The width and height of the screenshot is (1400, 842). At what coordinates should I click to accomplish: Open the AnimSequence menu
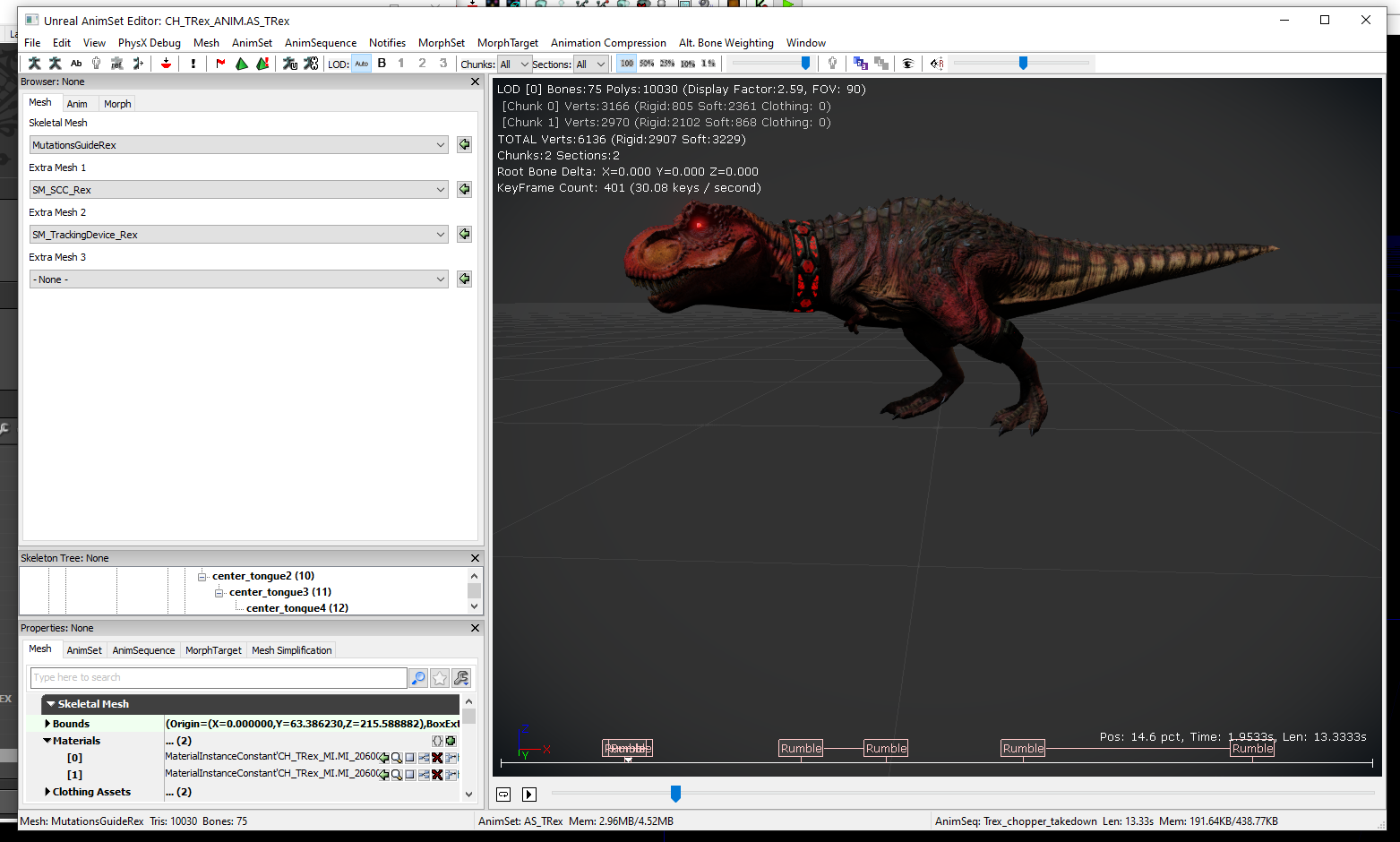(x=320, y=43)
